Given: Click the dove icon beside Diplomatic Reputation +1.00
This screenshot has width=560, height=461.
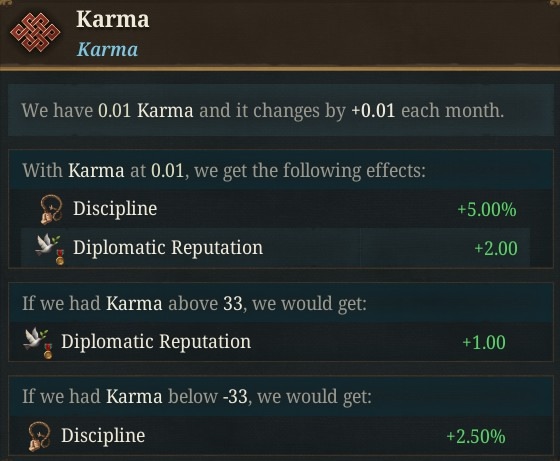Looking at the screenshot, I should pos(38,343).
